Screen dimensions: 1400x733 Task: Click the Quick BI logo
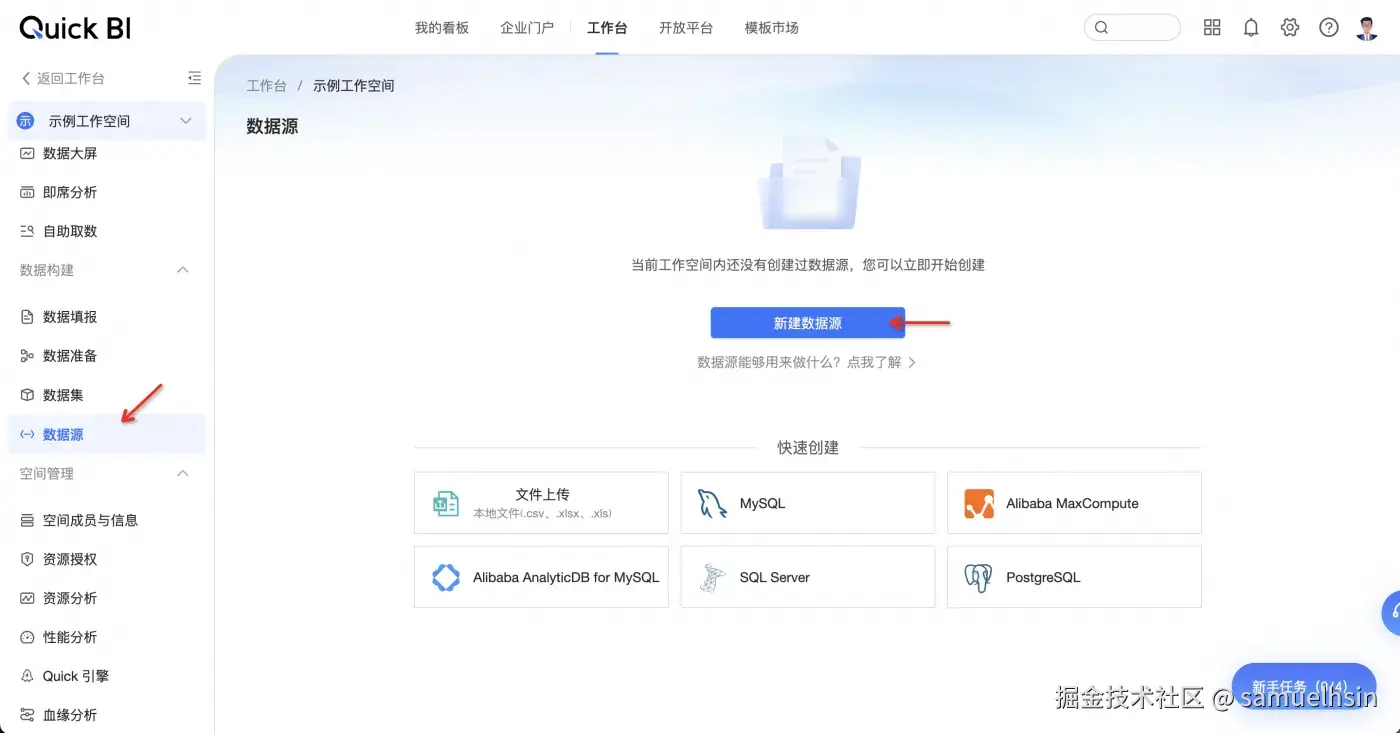pos(75,28)
